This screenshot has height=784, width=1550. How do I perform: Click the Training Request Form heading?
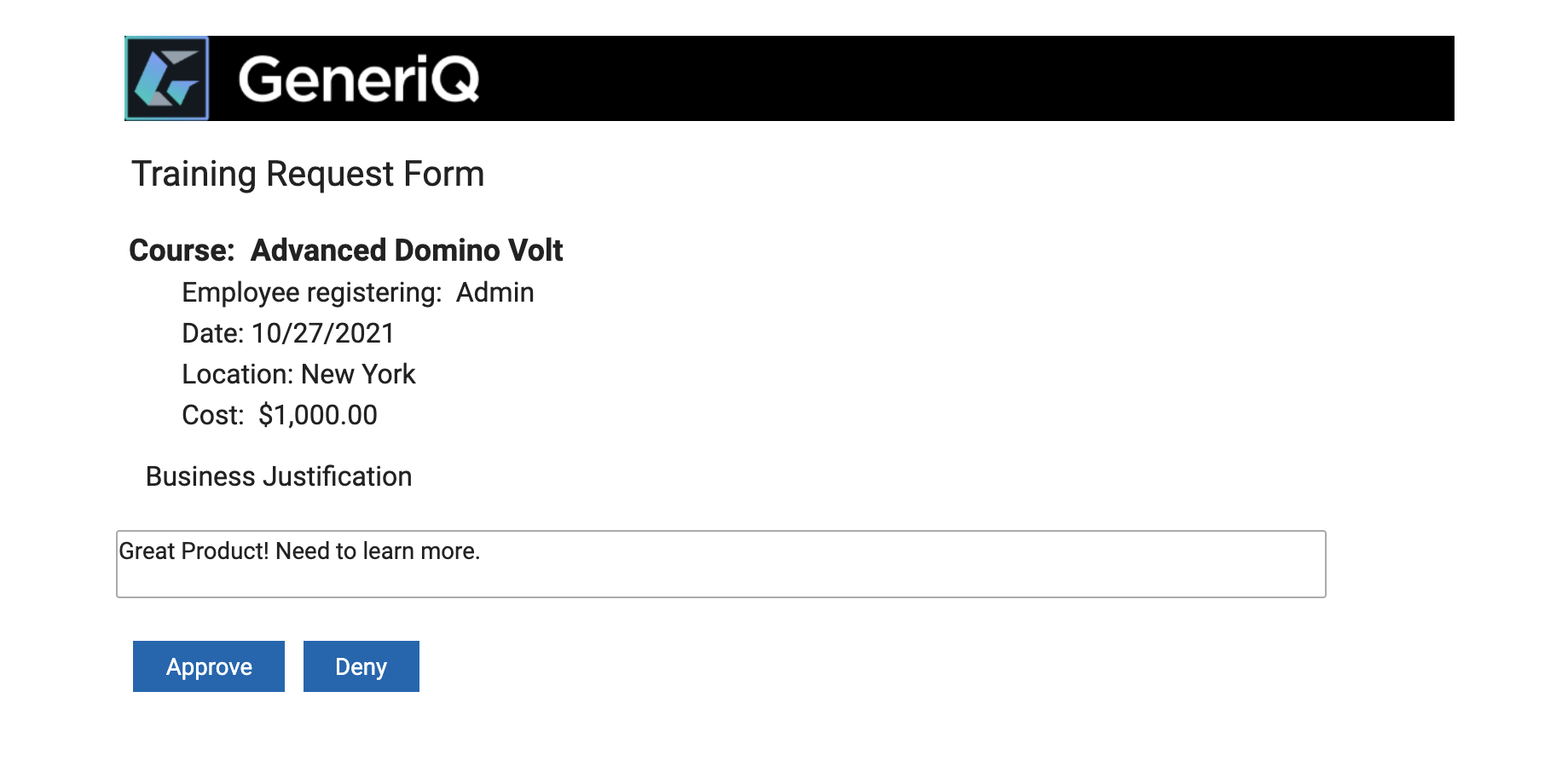click(x=308, y=174)
